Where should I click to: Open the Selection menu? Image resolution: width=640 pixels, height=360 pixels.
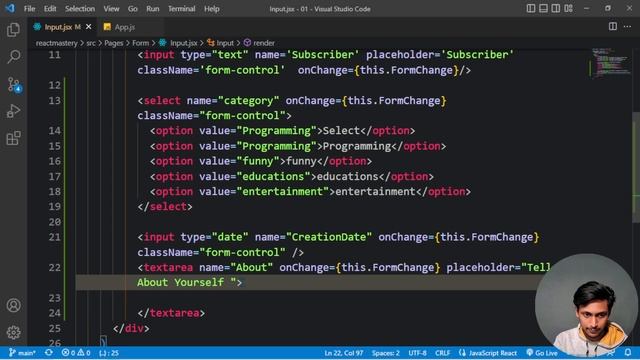(x=80, y=9)
